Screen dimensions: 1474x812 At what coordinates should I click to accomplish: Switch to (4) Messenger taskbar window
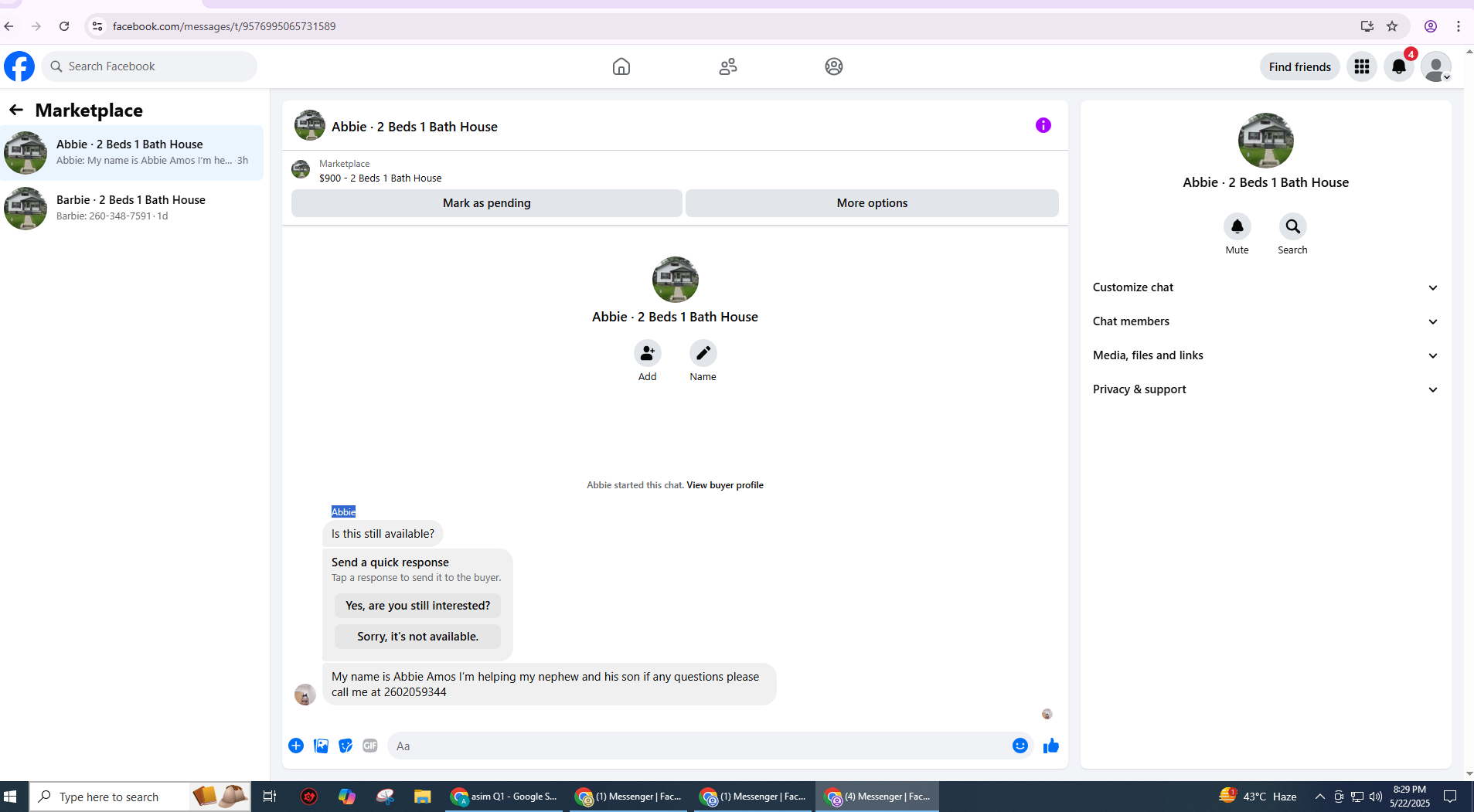(877, 797)
